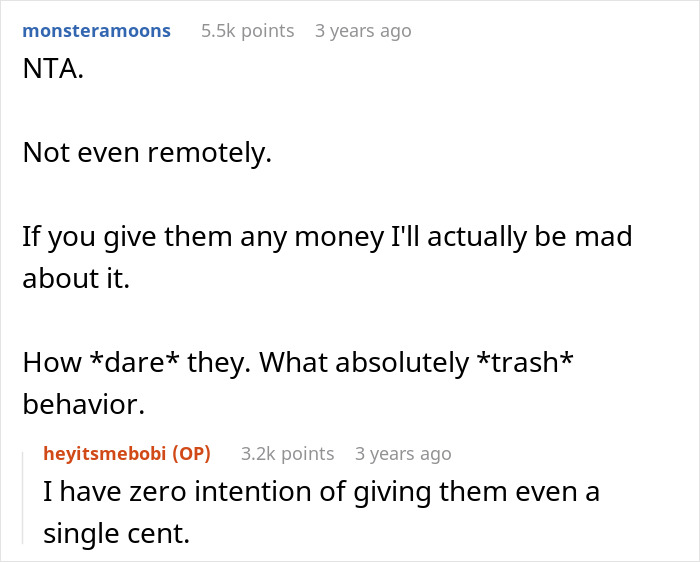Click the "single cent." reply text

(x=116, y=533)
